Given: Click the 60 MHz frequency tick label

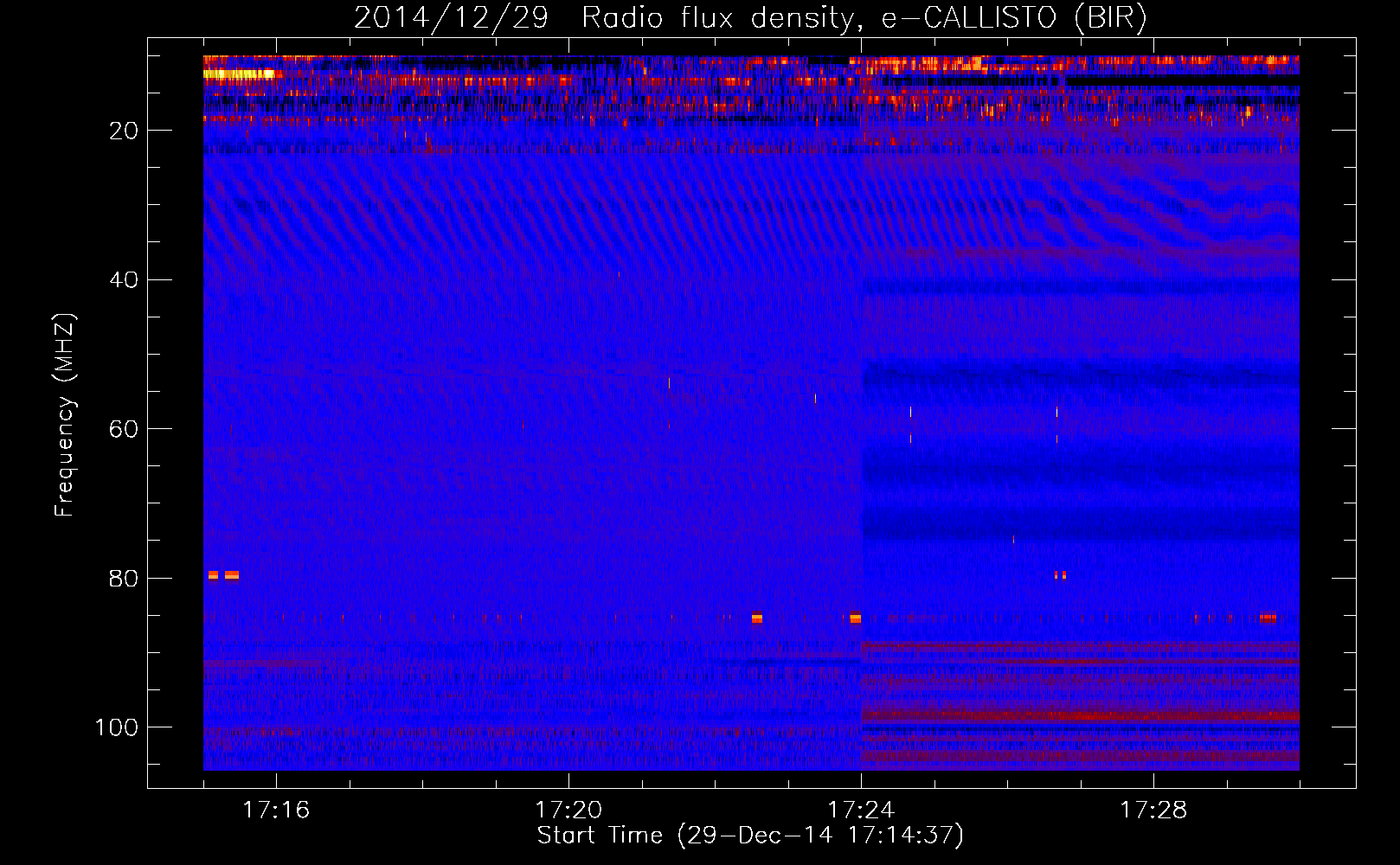Looking at the screenshot, I should [x=124, y=429].
